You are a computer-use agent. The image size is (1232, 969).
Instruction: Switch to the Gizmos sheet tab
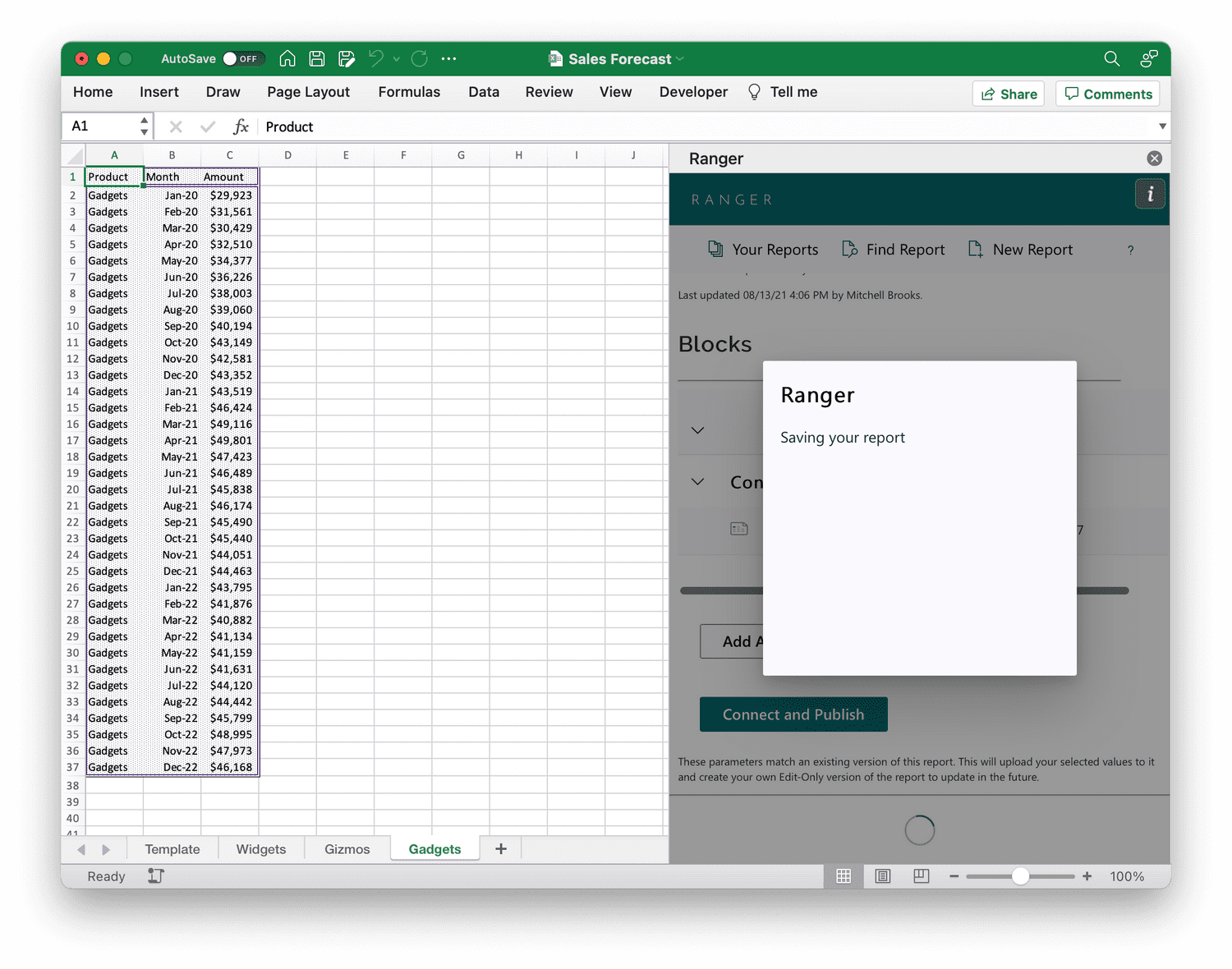pos(347,848)
